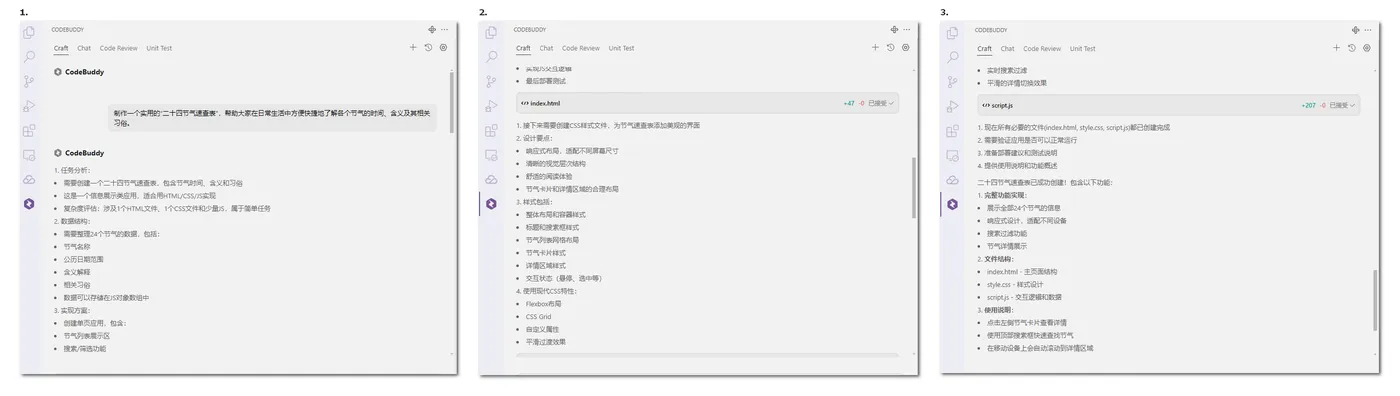Open the Unit Test tab in screenshot 1
This screenshot has width=1400, height=396.
tap(159, 48)
